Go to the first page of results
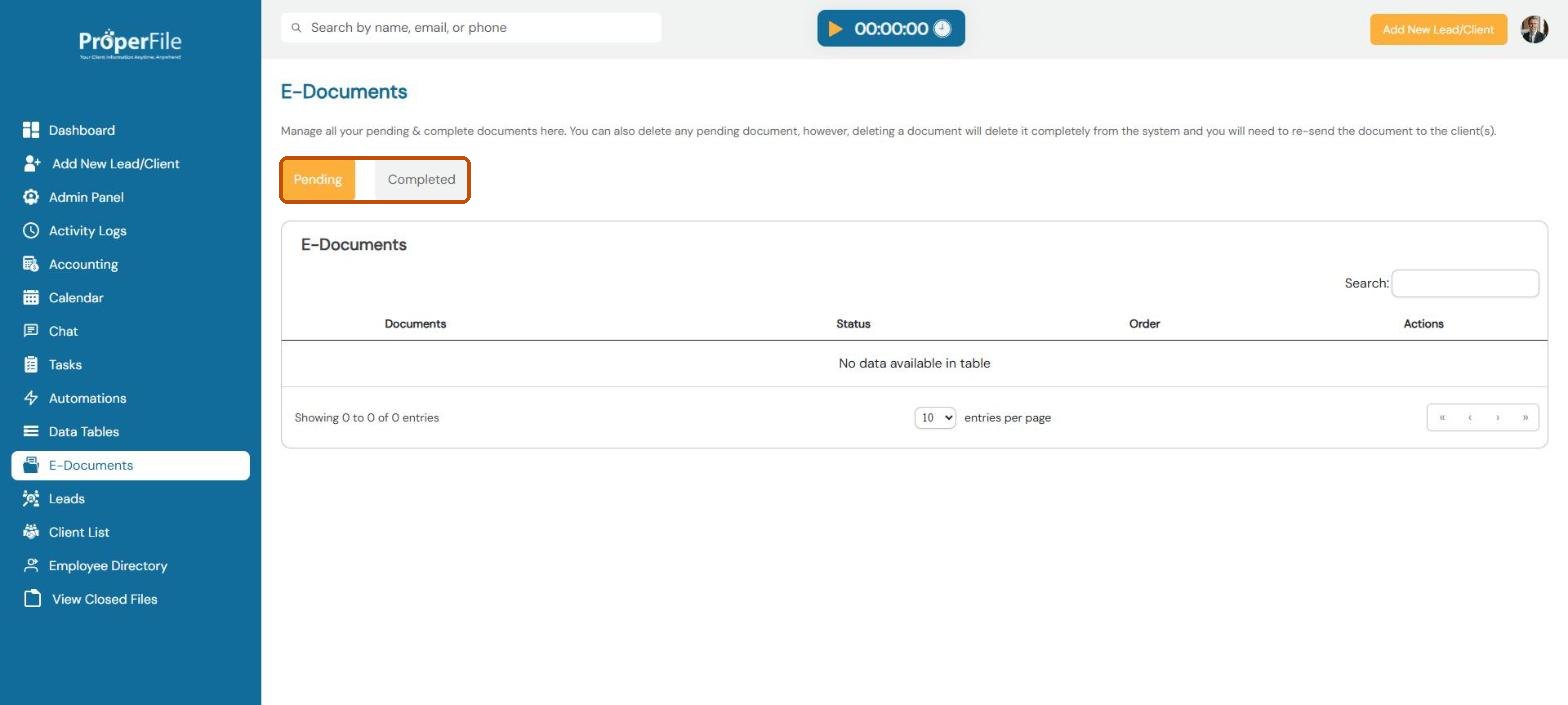The height and width of the screenshot is (705, 1568). (1442, 418)
